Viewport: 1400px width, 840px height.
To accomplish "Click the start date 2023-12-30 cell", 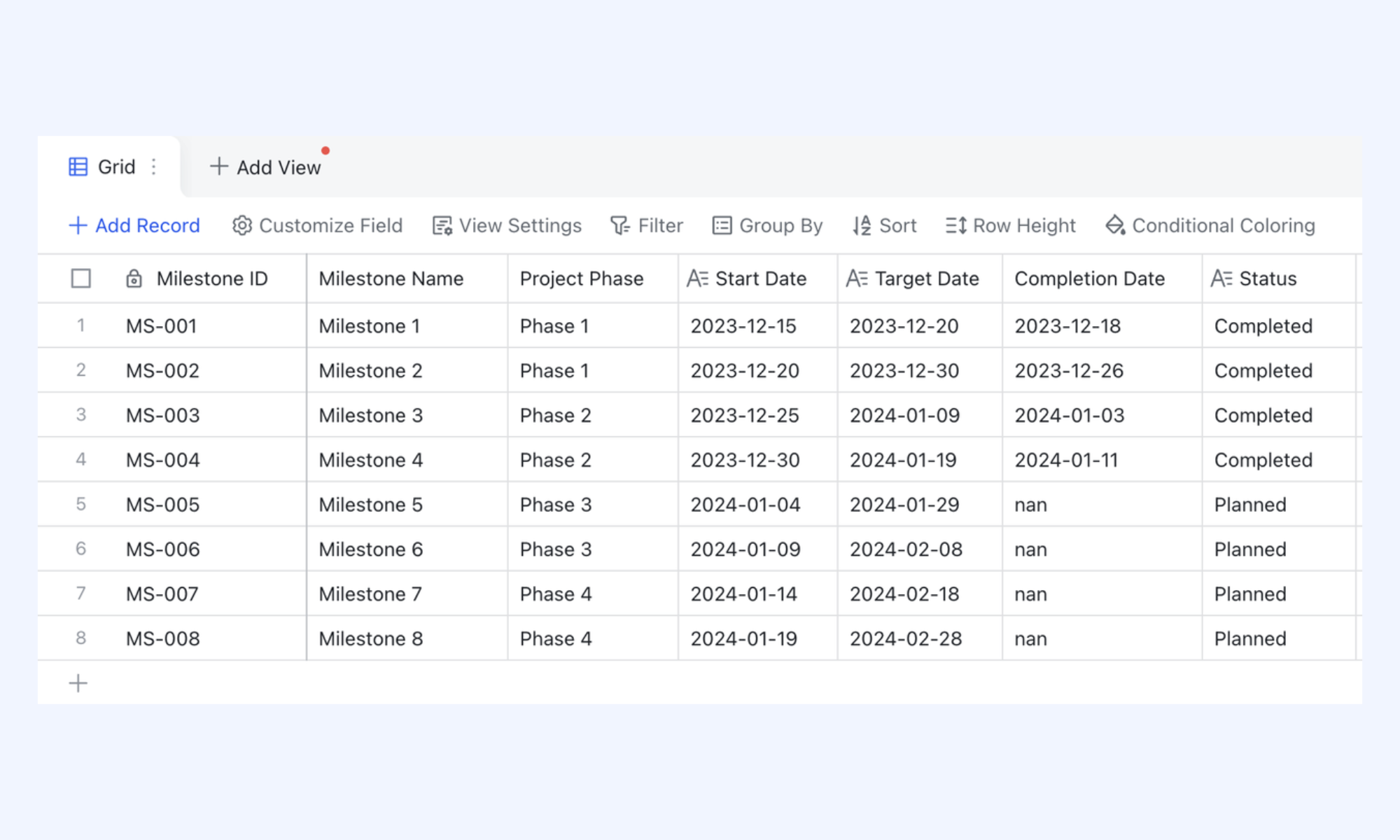I will point(758,460).
